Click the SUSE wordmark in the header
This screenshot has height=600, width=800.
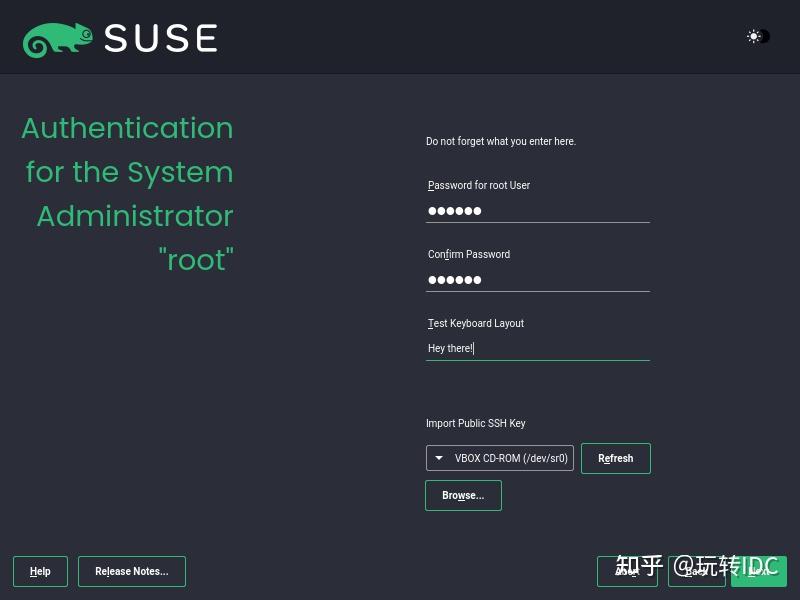tap(160, 38)
